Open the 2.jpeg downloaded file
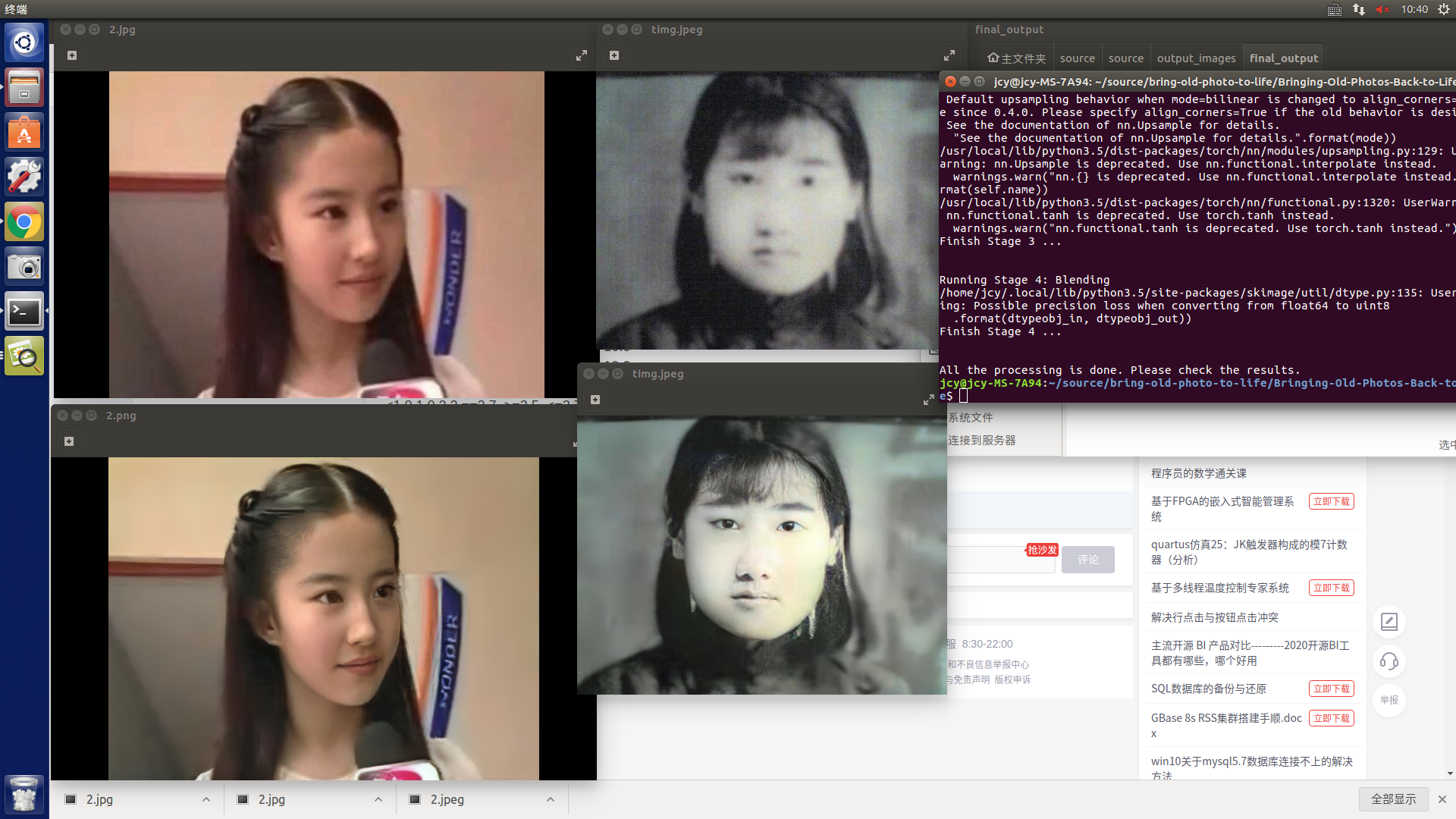 pos(447,799)
